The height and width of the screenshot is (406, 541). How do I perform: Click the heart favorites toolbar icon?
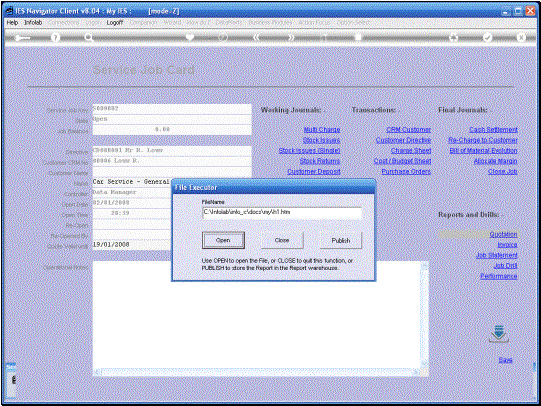[190, 37]
